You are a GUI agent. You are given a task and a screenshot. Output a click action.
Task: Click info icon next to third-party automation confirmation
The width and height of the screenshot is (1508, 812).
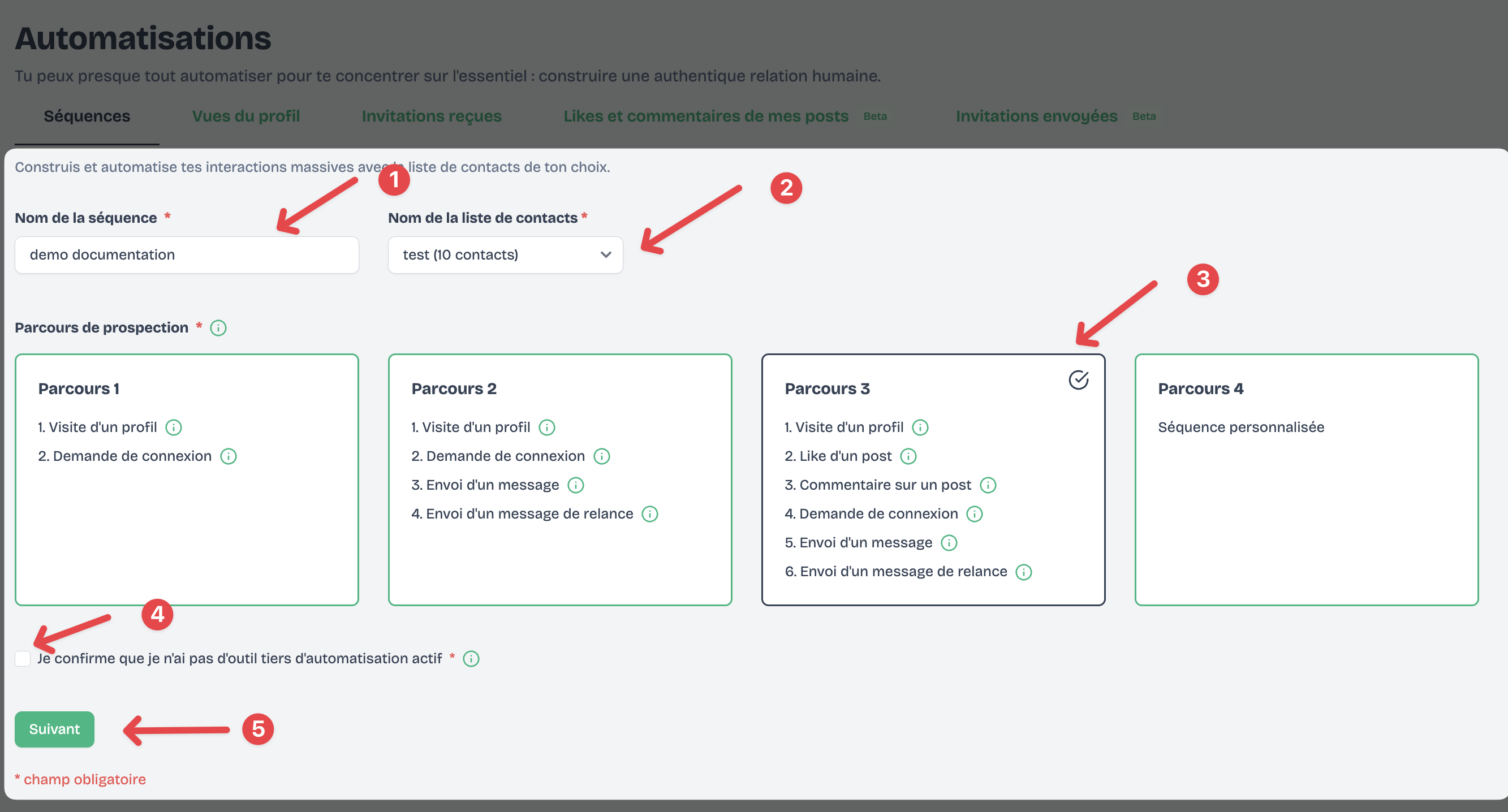471,659
